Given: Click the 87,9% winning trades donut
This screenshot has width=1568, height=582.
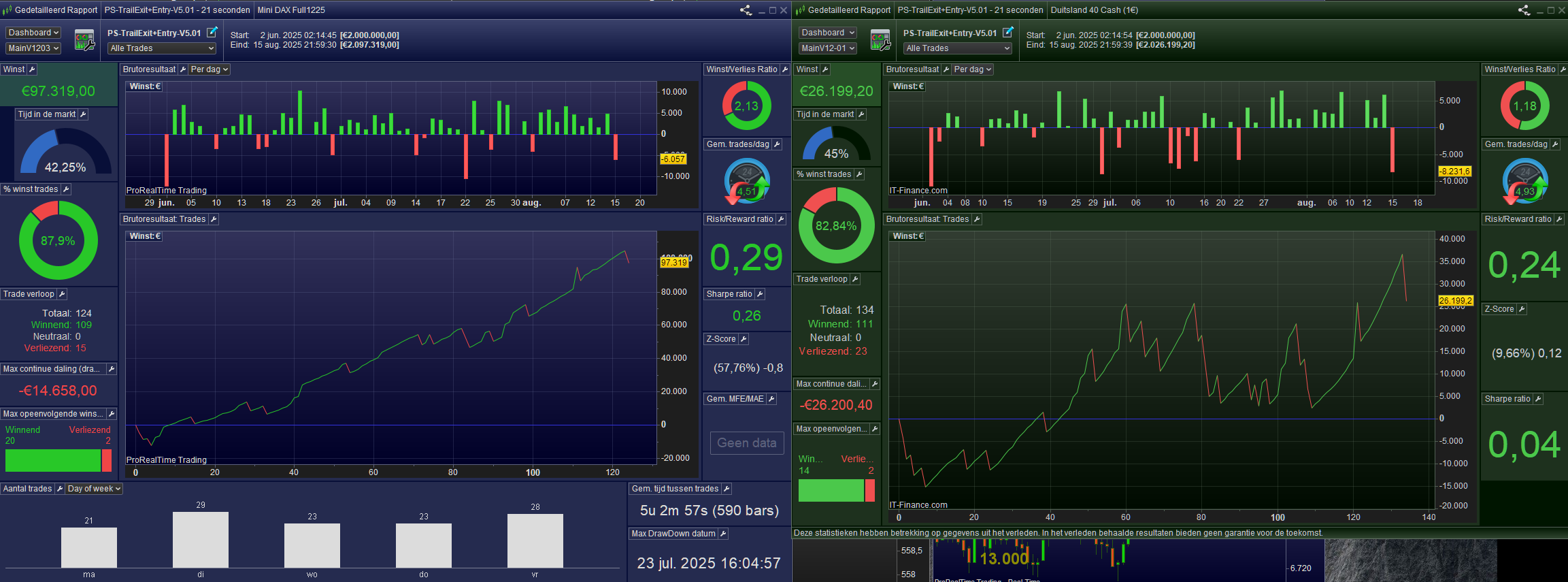Looking at the screenshot, I should pyautogui.click(x=59, y=240).
